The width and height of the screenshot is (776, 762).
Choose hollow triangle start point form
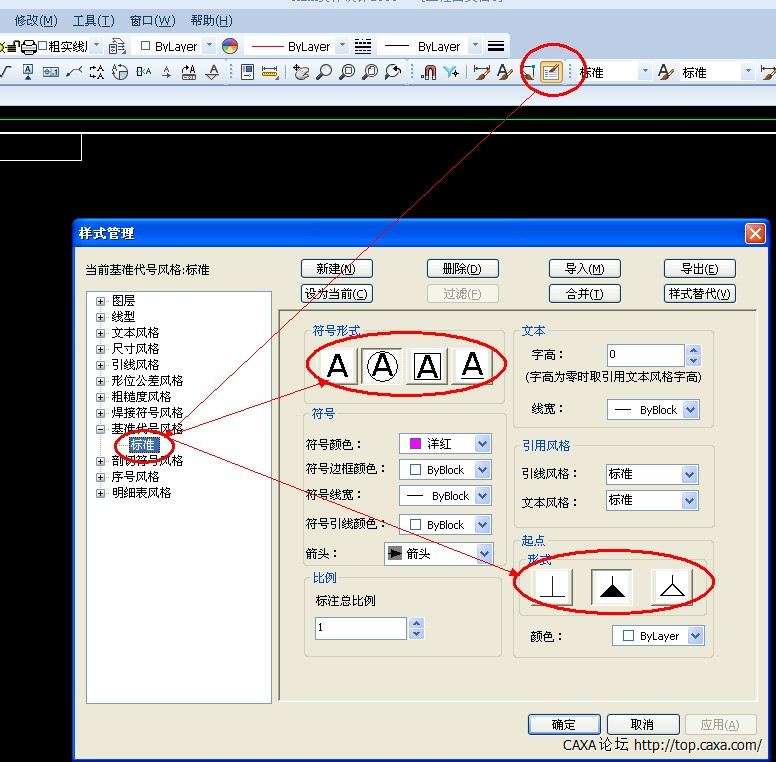click(671, 588)
